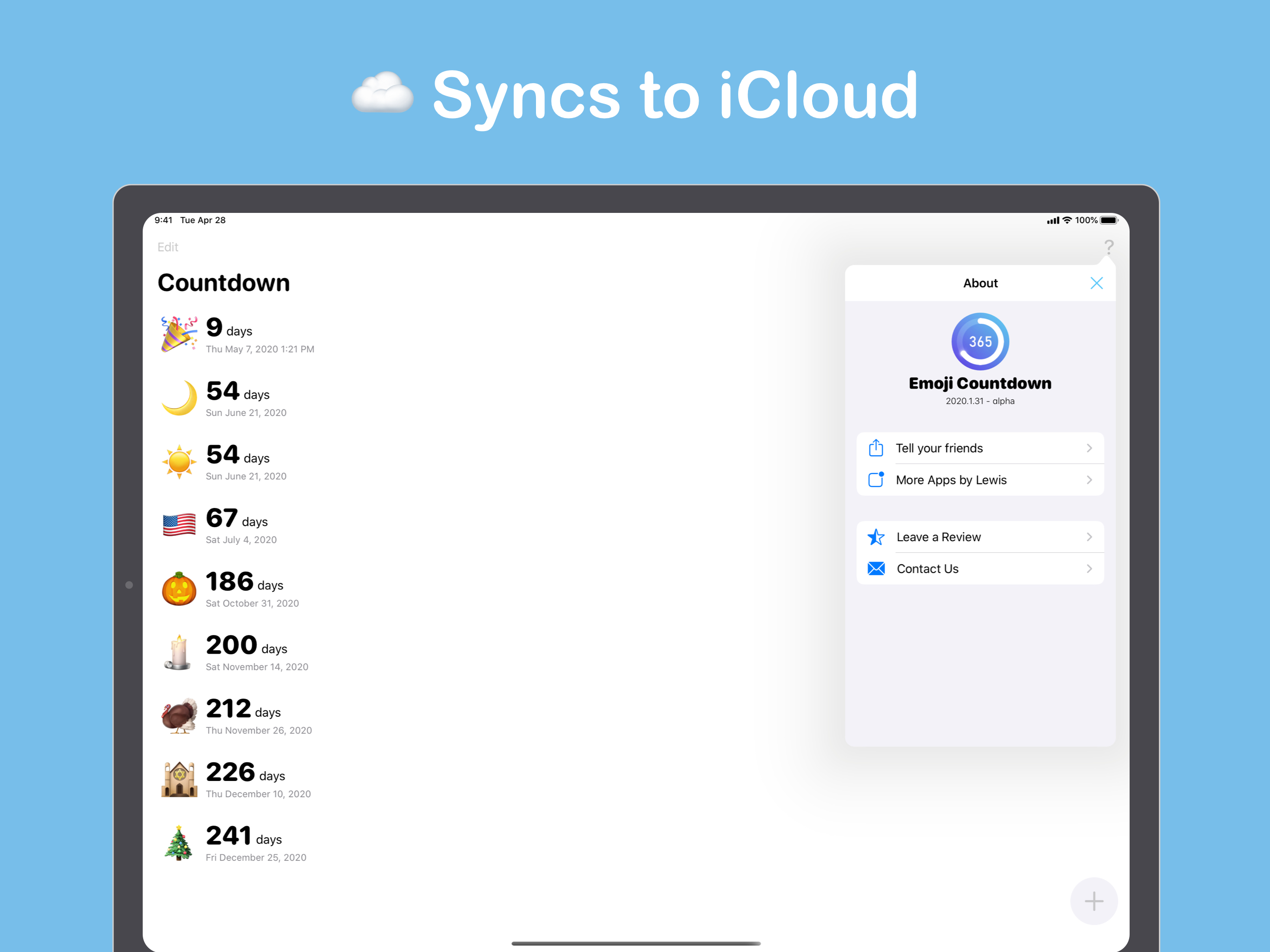Viewport: 1270px width, 952px height.
Task: Select the 226 days December 10 countdown
Action: click(x=258, y=779)
